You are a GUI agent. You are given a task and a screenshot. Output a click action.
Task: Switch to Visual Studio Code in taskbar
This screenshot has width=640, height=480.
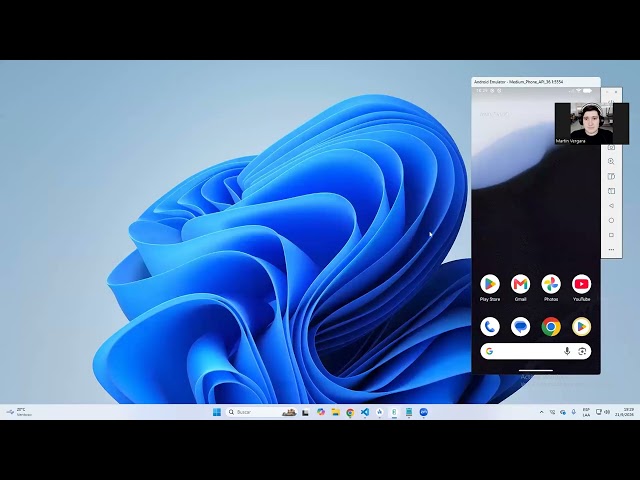(x=365, y=412)
